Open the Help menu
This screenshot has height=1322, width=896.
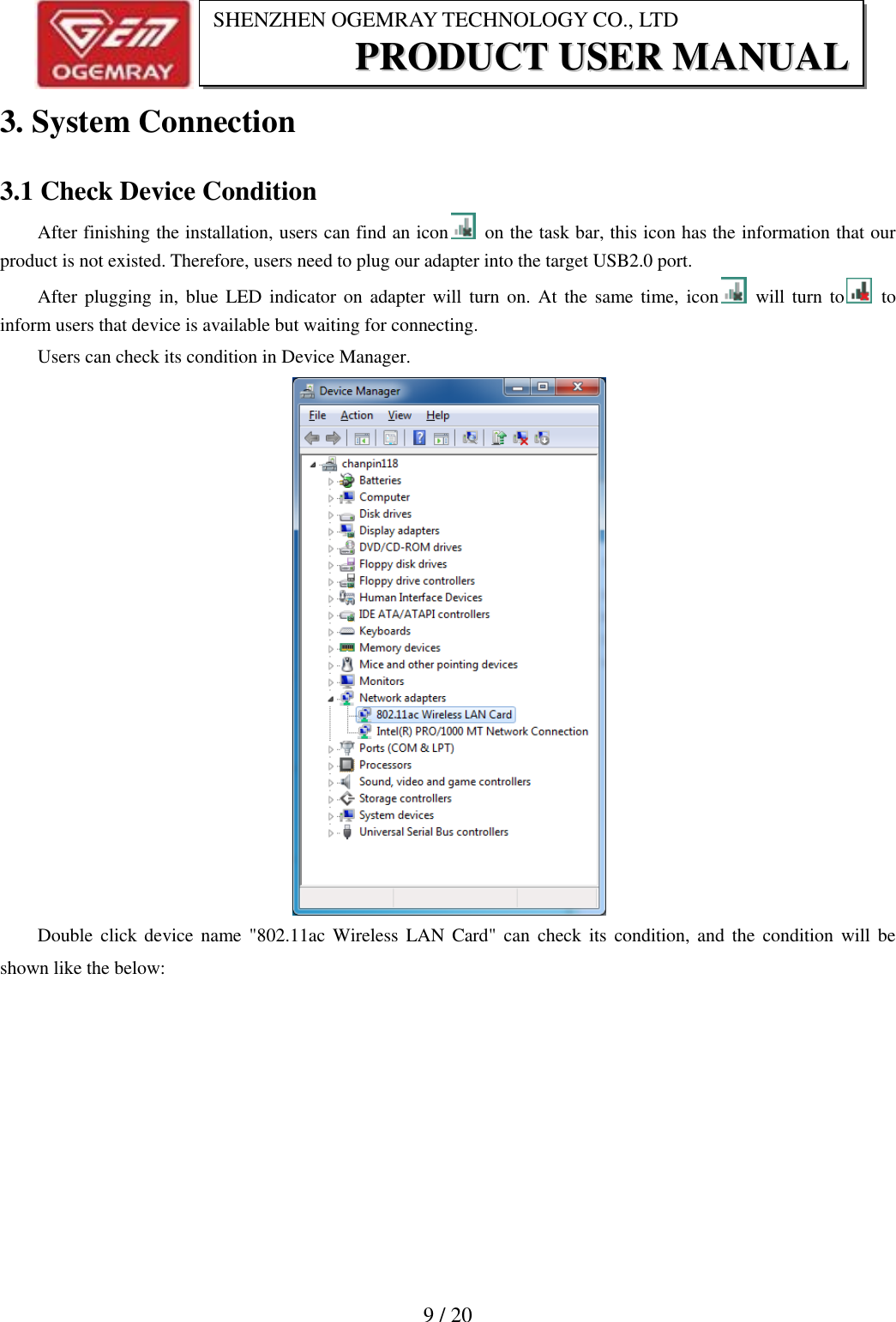pos(438,416)
